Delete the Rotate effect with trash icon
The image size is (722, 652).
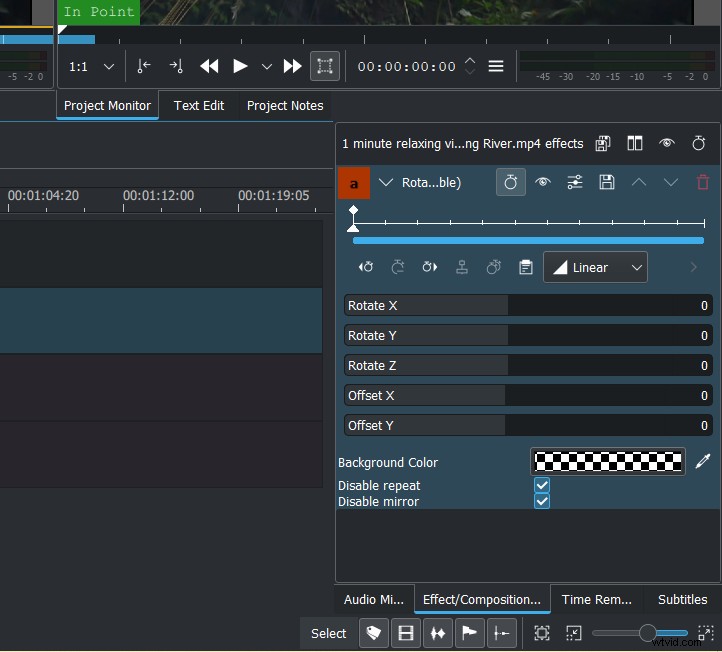(703, 182)
